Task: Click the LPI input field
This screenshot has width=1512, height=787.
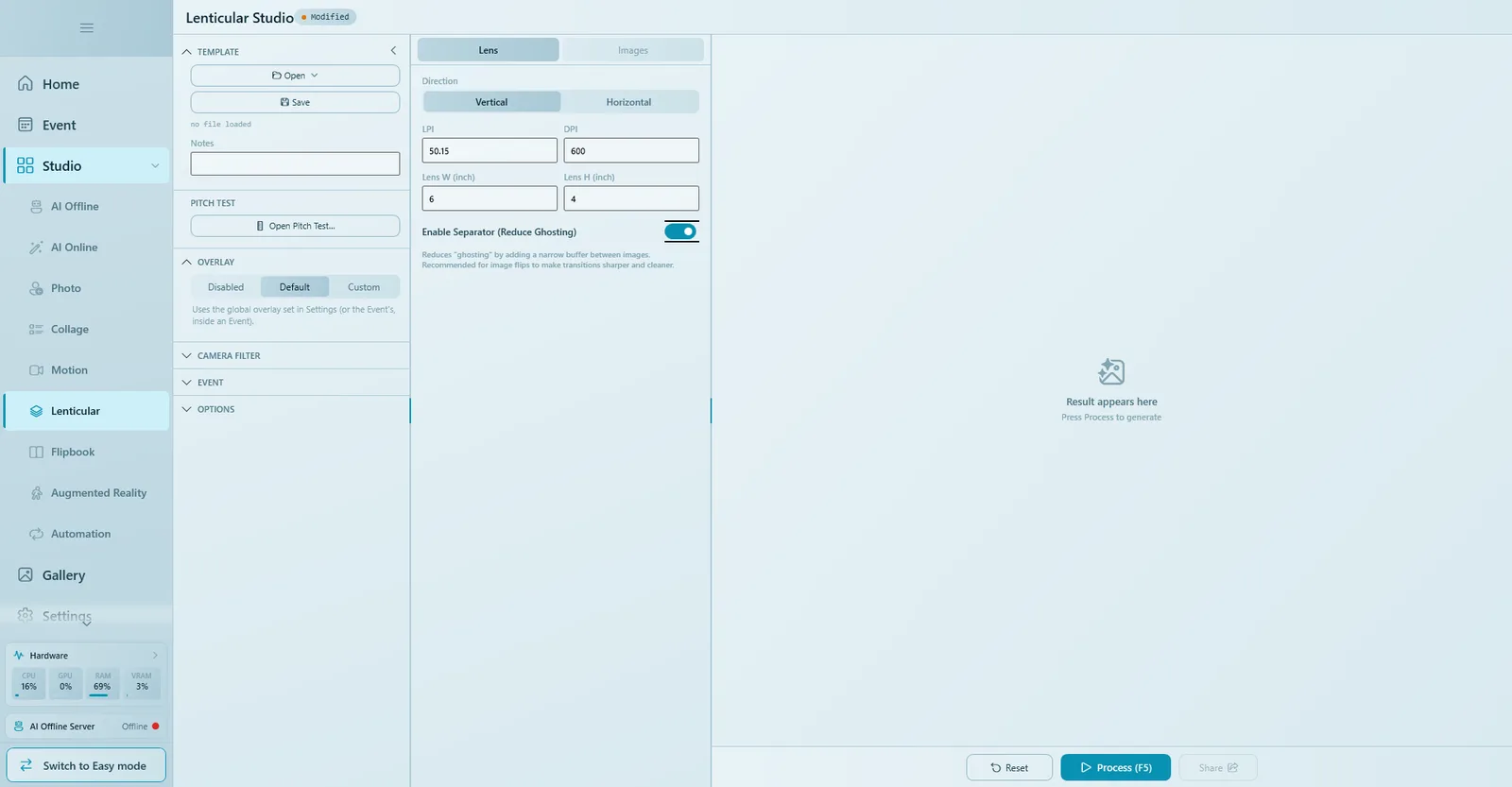Action: pos(490,150)
